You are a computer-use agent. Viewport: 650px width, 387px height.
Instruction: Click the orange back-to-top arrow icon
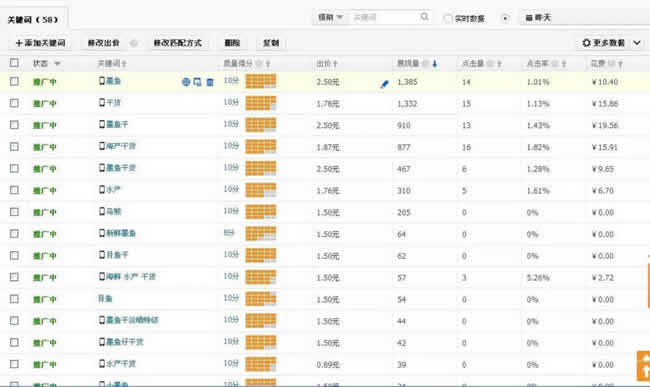point(643,366)
